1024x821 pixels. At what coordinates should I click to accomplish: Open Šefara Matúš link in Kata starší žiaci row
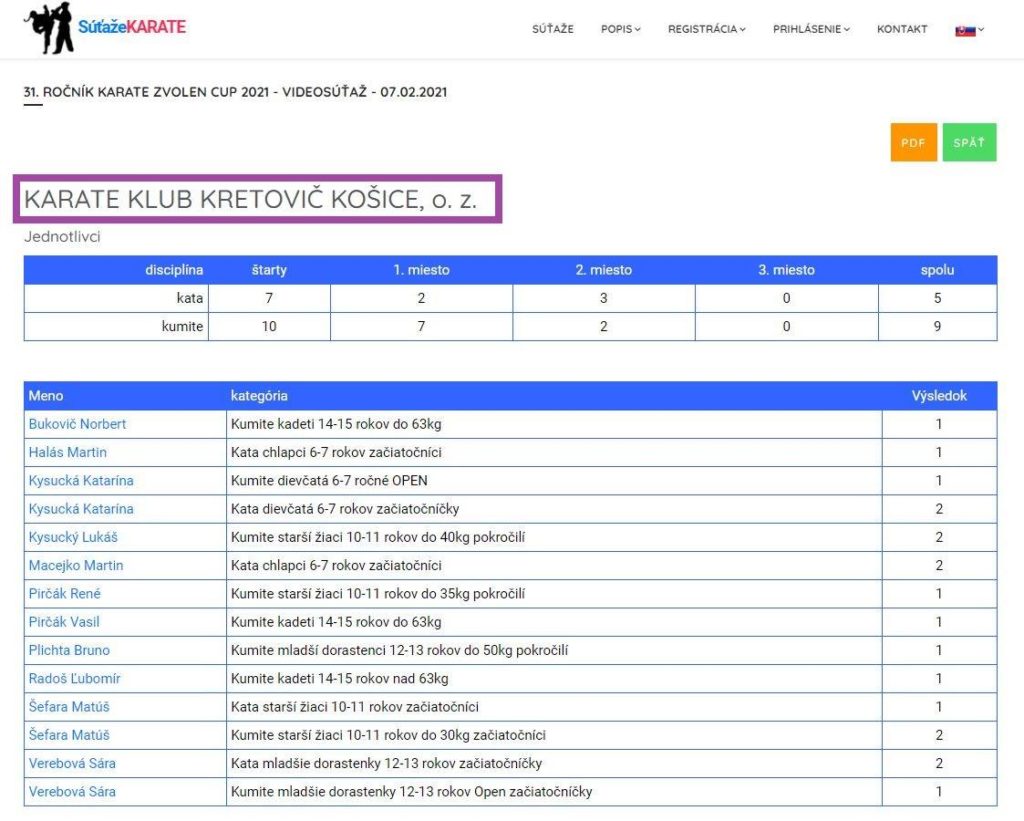[69, 707]
